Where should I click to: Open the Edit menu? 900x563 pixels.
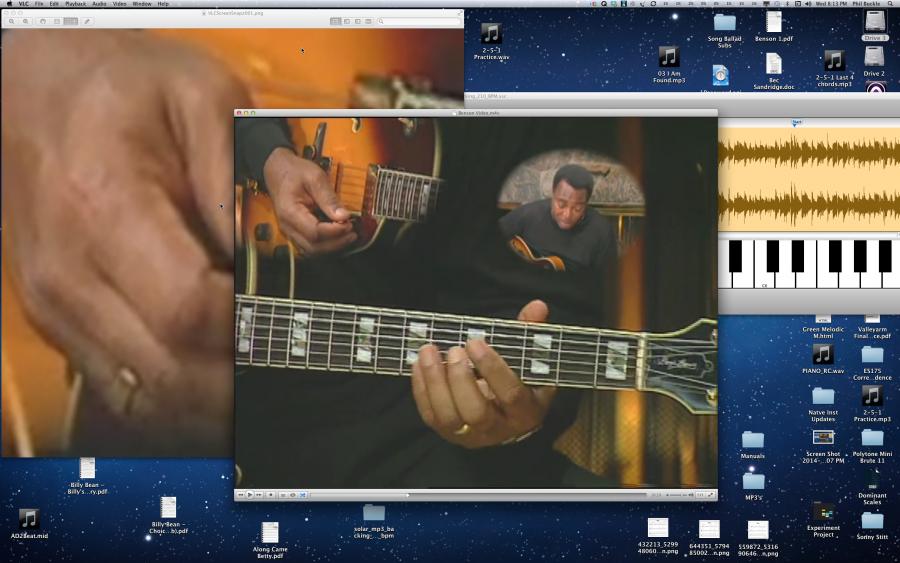[54, 3]
